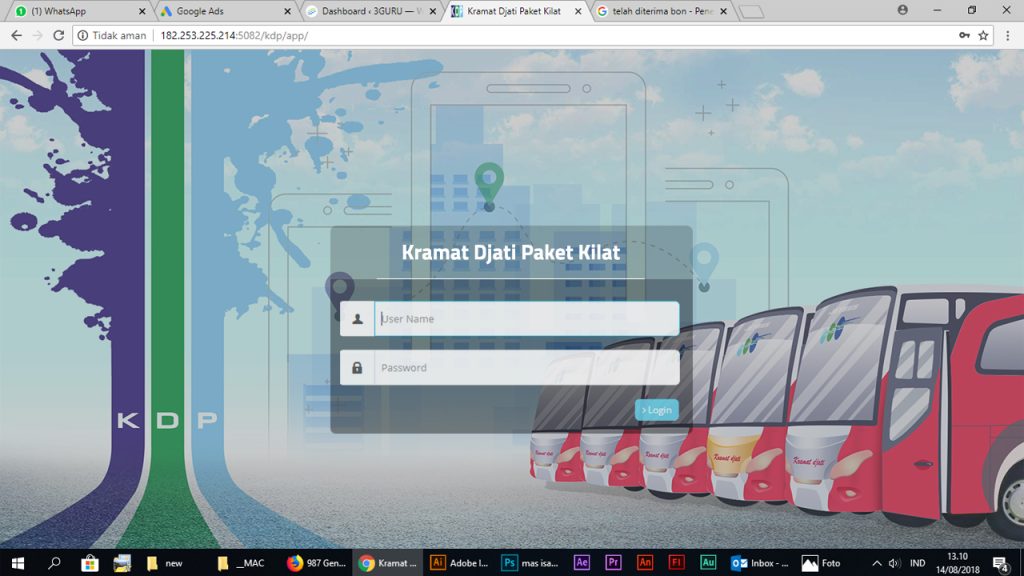Switch to Photoshop 'mas isa...' window
Viewport: 1024px width, 576px height.
[530, 563]
